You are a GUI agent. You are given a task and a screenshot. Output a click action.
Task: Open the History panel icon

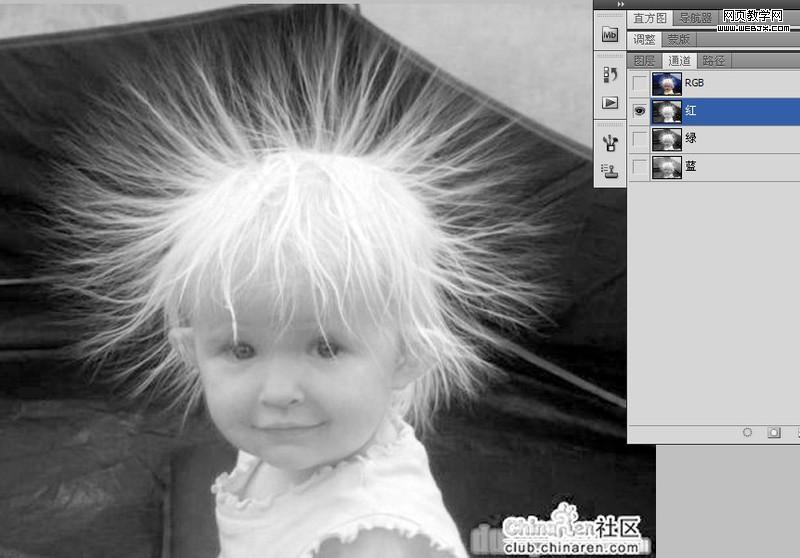click(x=609, y=74)
